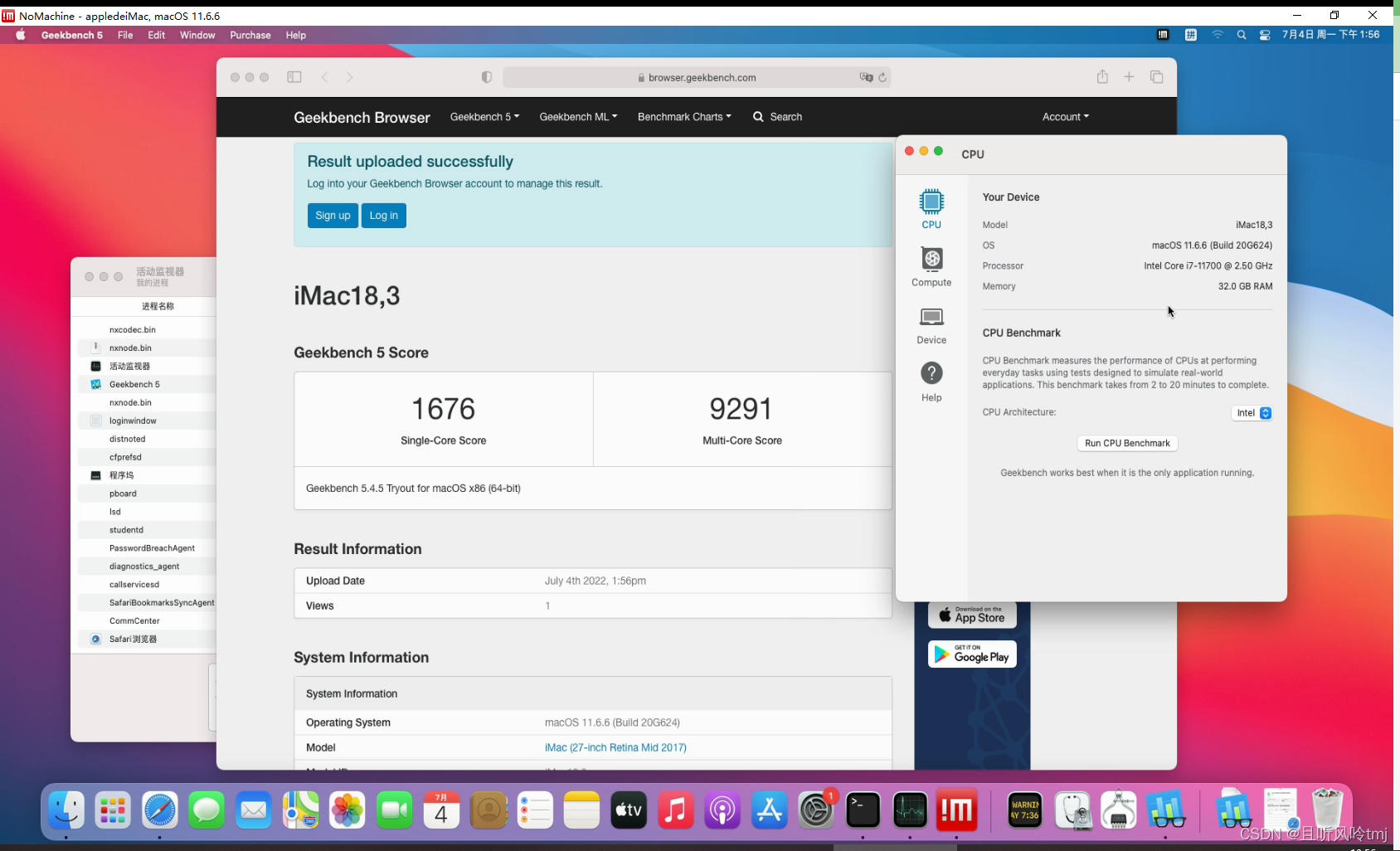The height and width of the screenshot is (851, 1400).
Task: Open Calendar from the Dock
Action: [441, 810]
